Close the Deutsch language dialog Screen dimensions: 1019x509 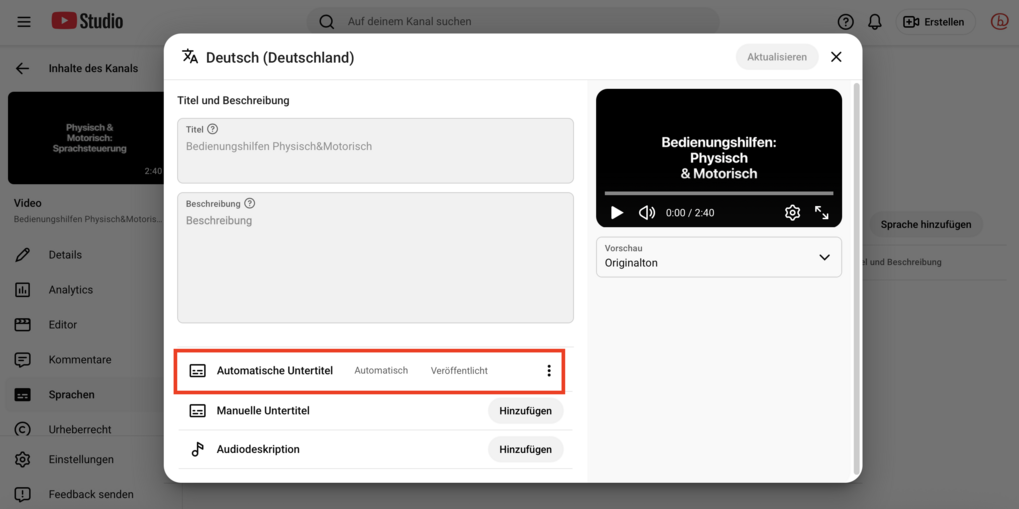tap(836, 57)
